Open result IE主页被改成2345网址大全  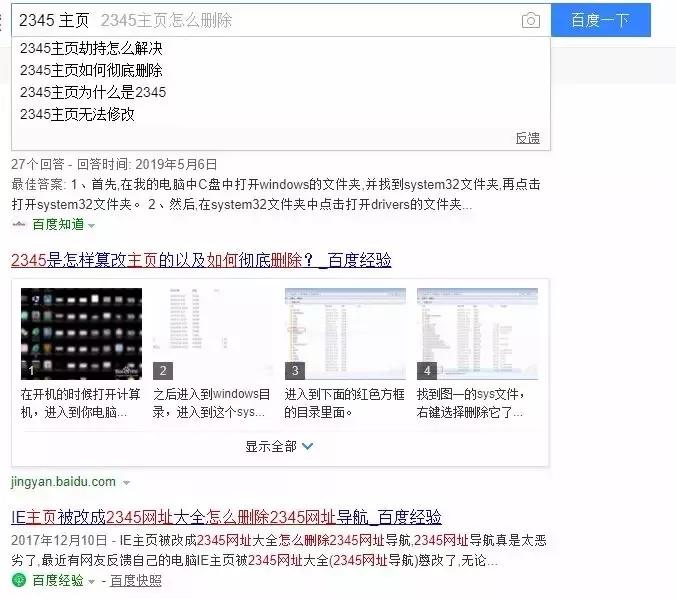click(x=225, y=517)
